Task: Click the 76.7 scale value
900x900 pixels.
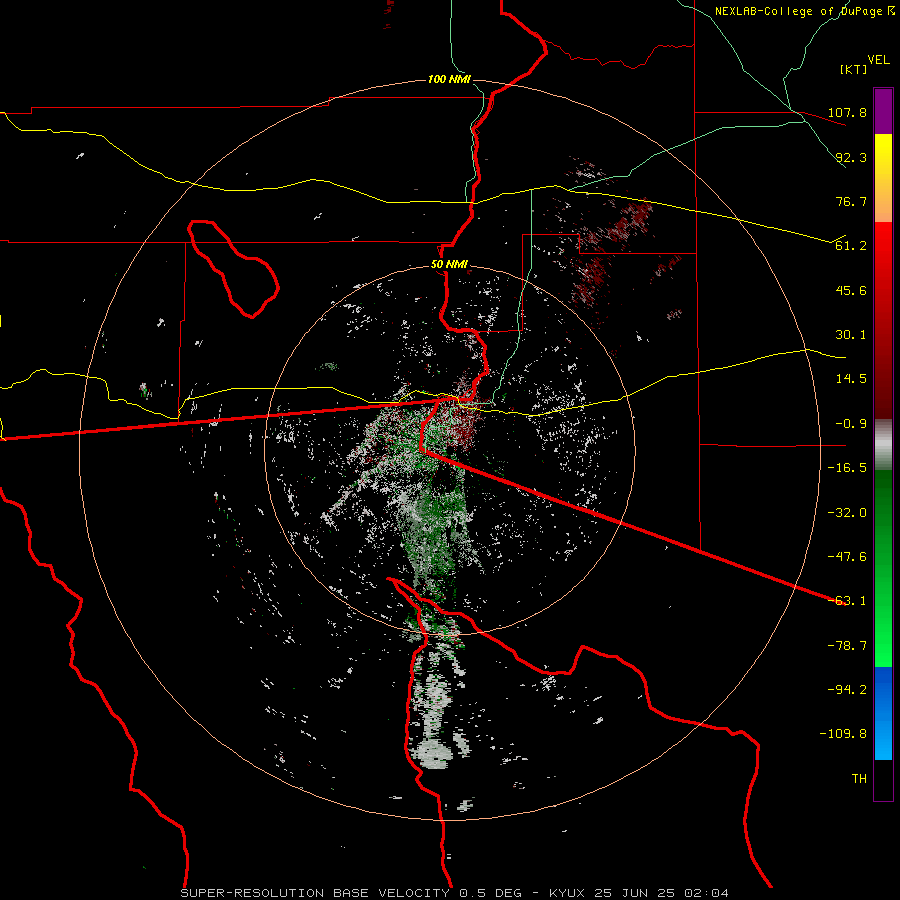Action: (851, 201)
